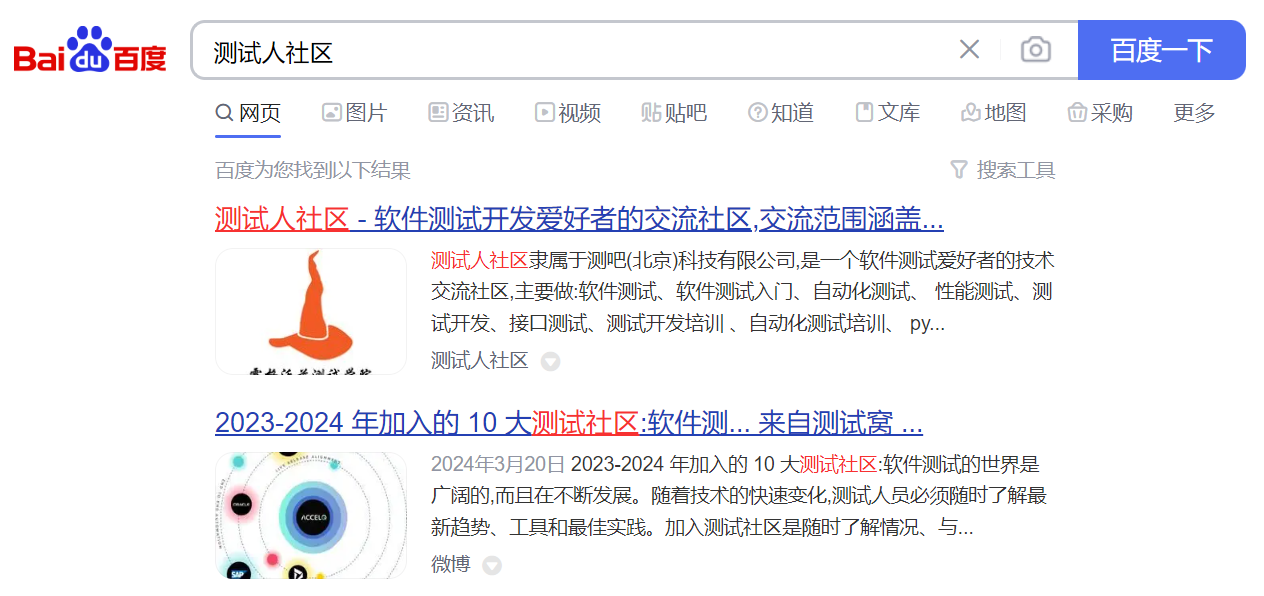Click the 百度一下 search button
This screenshot has width=1264, height=596.
pos(1161,50)
